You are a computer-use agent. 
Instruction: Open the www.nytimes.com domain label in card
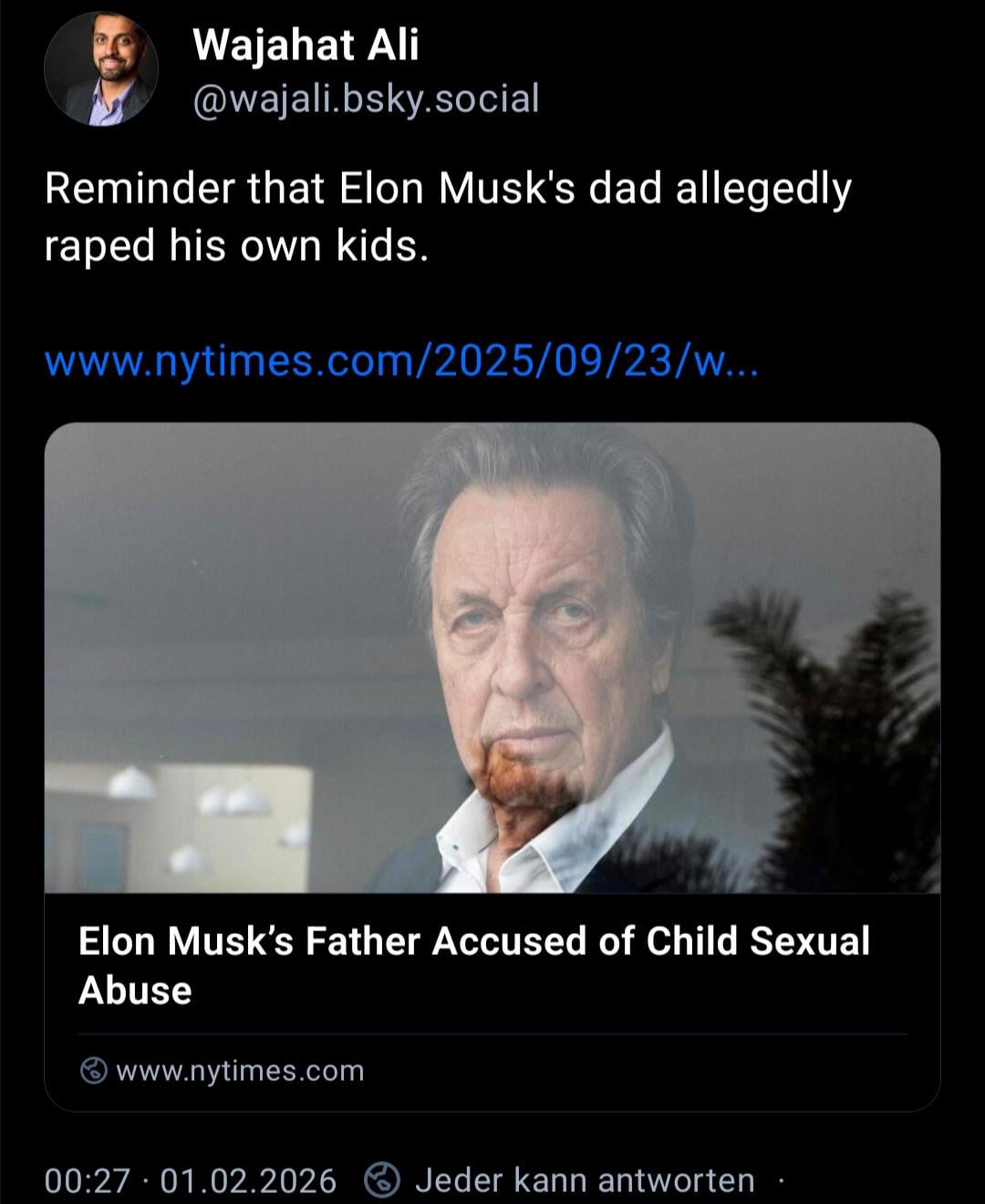240,1070
